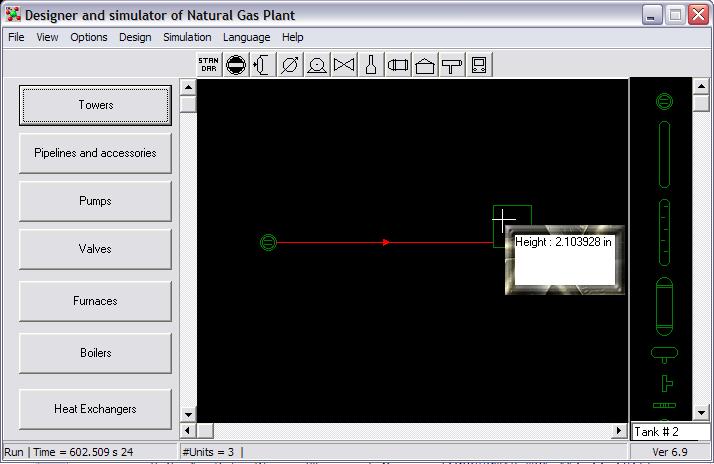The width and height of the screenshot is (714, 464).
Task: Select the T-shaped pipe toolbar icon
Action: coord(452,65)
